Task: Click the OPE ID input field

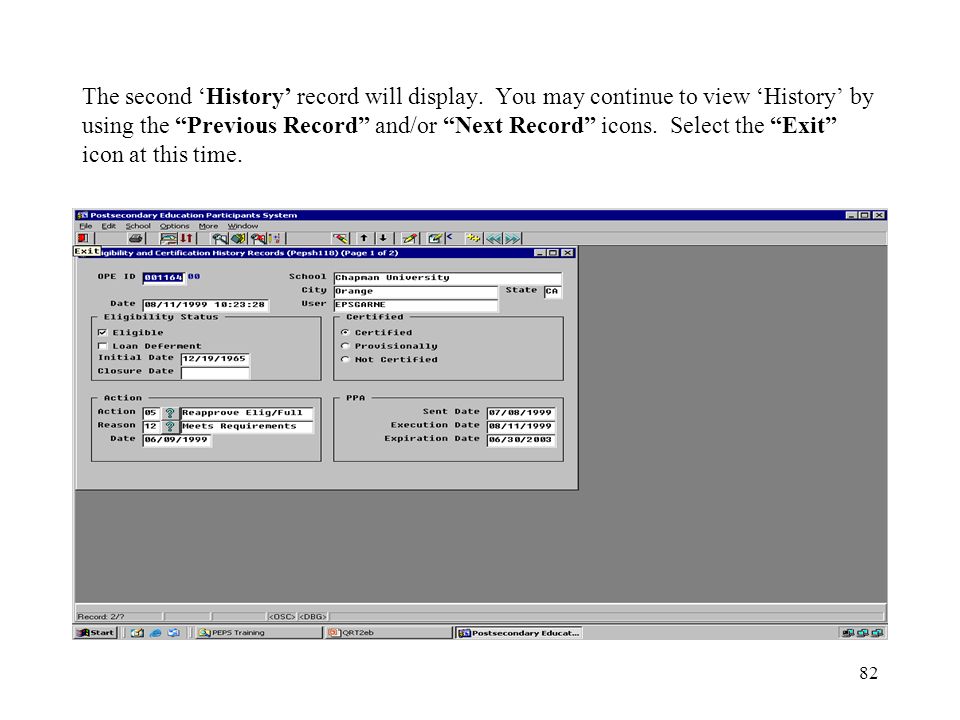Action: coord(163,277)
